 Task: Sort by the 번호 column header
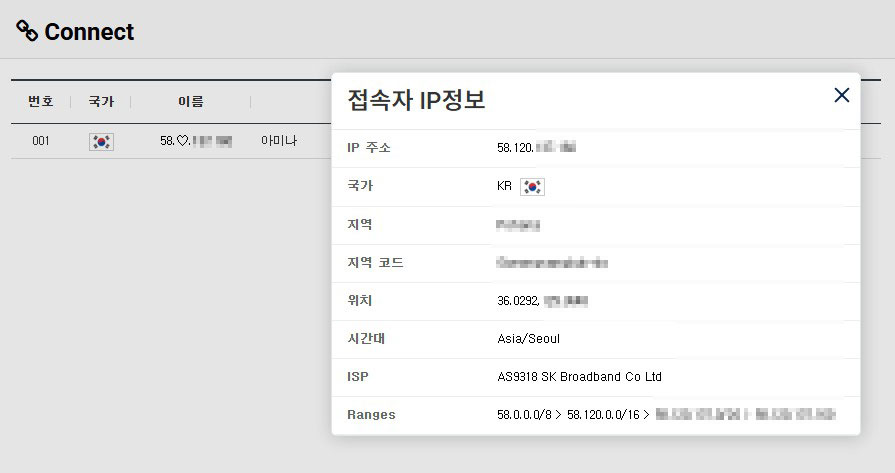pyautogui.click(x=41, y=102)
